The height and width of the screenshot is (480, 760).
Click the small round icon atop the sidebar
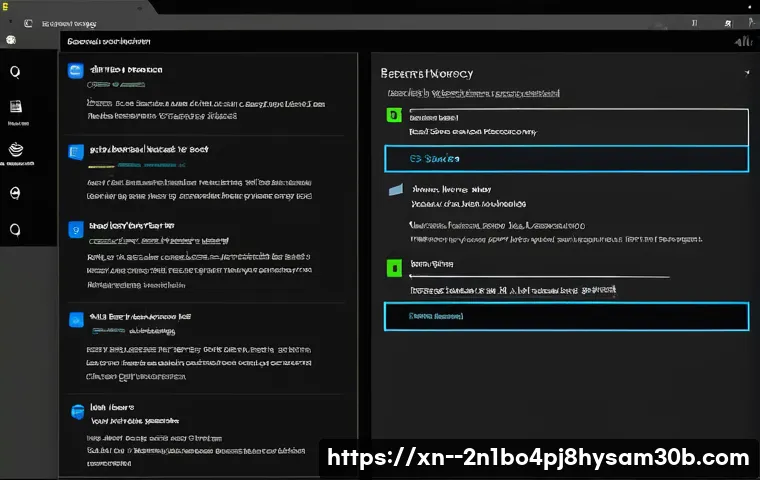tap(11, 40)
